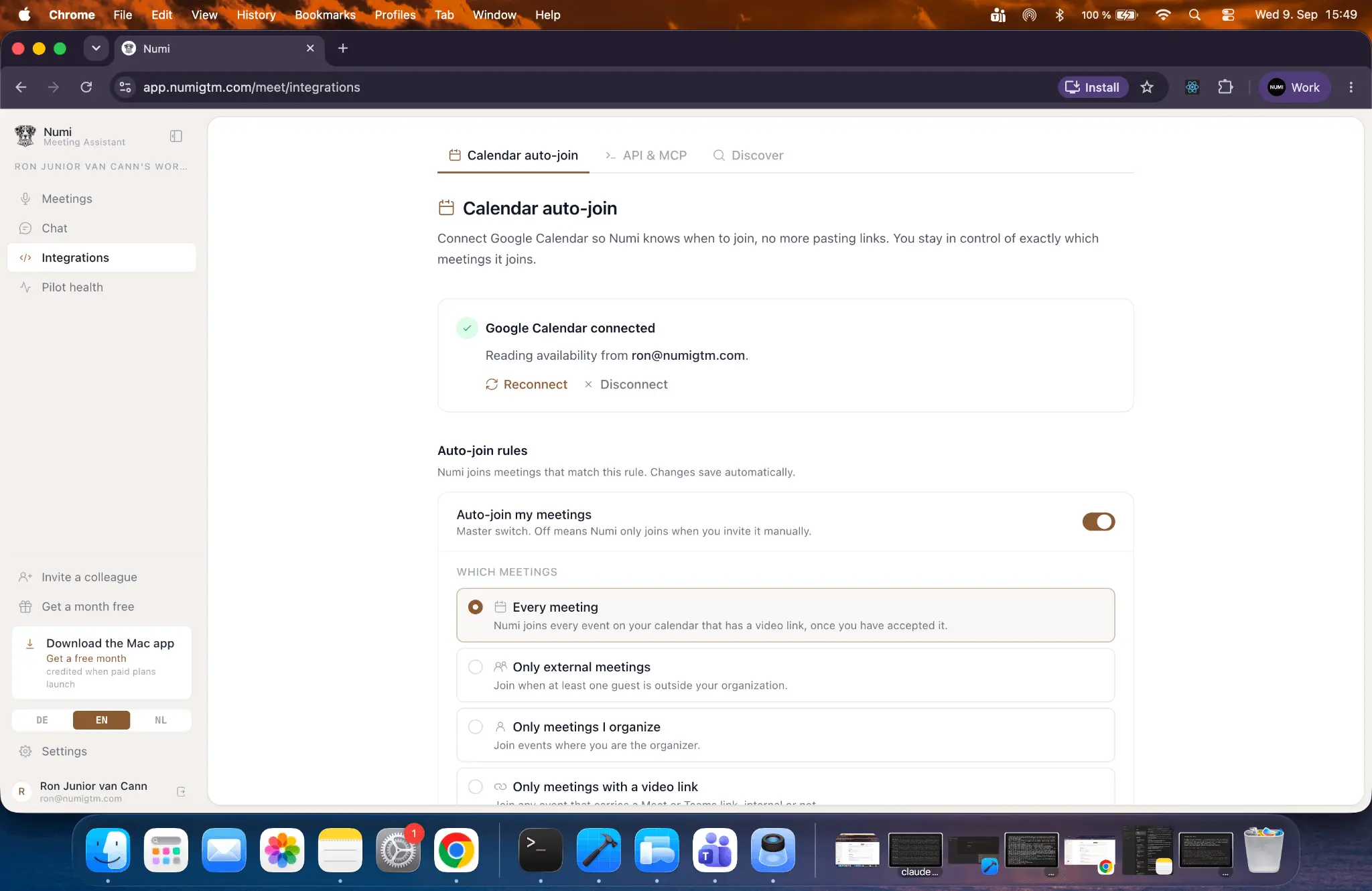The width and height of the screenshot is (1372, 891).
Task: Collapse the Numi sidebar panel icon
Action: (176, 136)
